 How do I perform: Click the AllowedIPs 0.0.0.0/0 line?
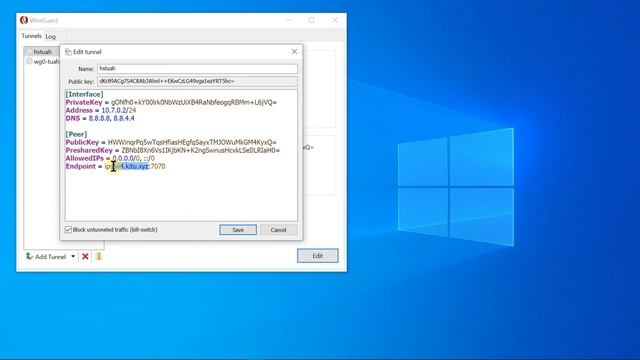pyautogui.click(x=110, y=158)
